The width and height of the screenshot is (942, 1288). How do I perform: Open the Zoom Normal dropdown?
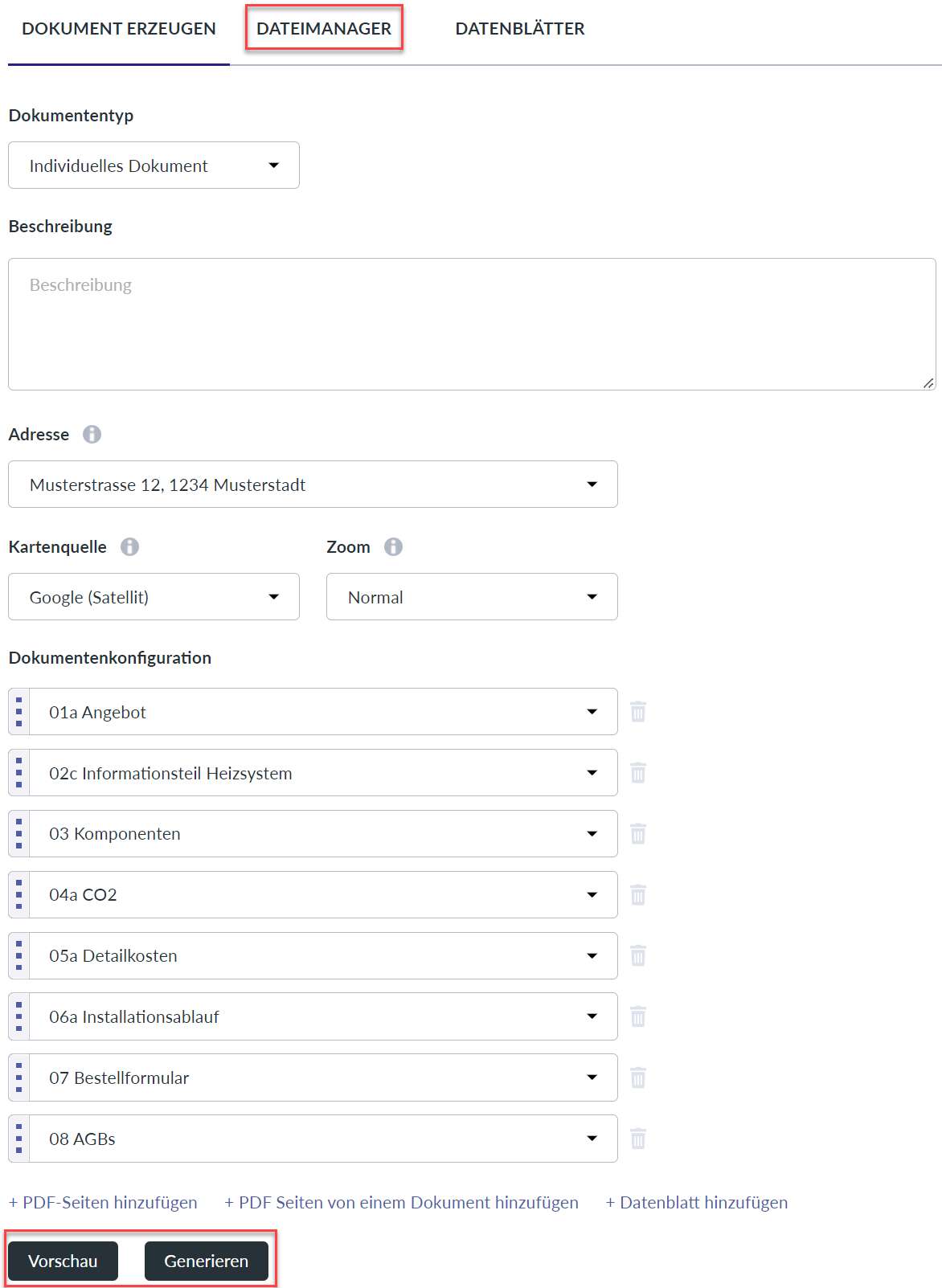pyautogui.click(x=472, y=597)
